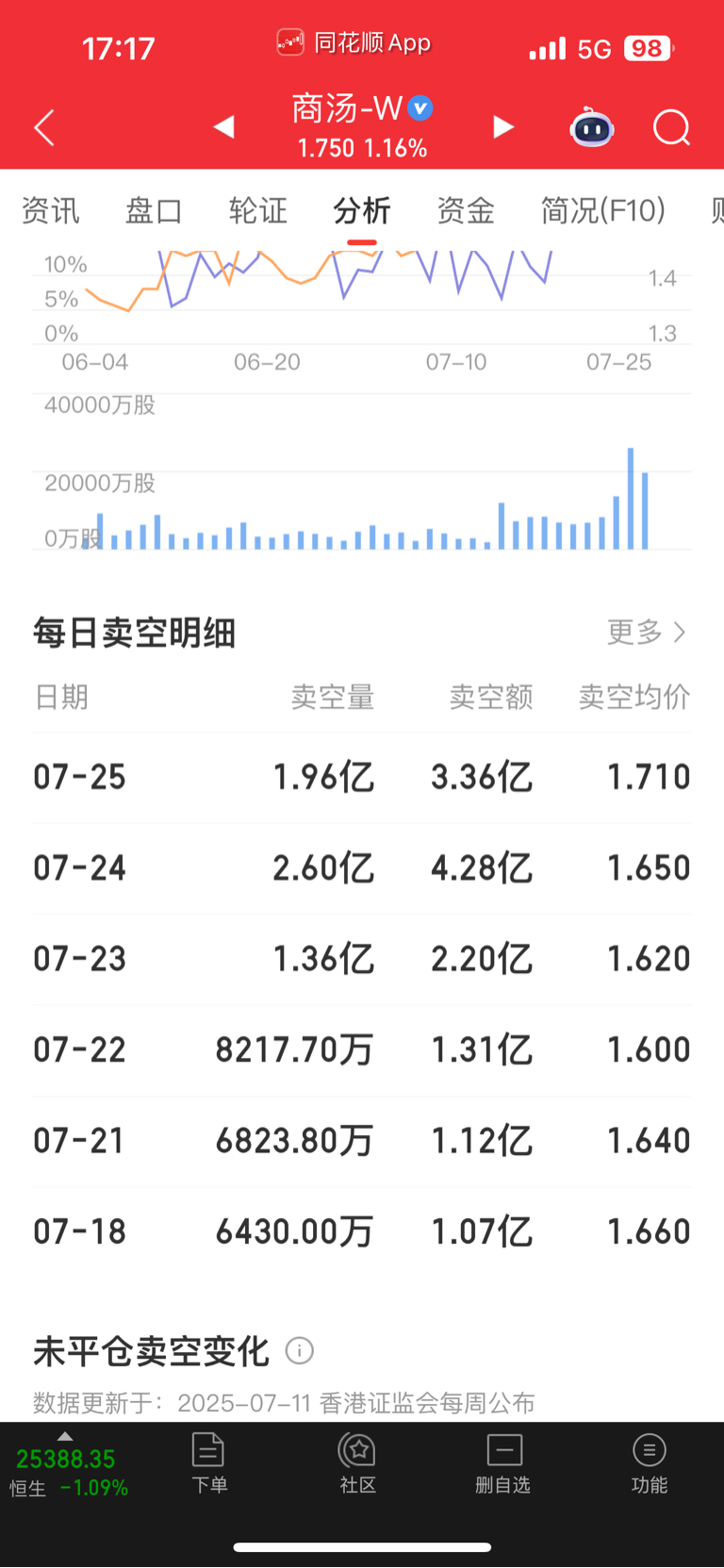The image size is (724, 1568).
Task: Select the 07-25 short-selling row
Action: point(362,777)
